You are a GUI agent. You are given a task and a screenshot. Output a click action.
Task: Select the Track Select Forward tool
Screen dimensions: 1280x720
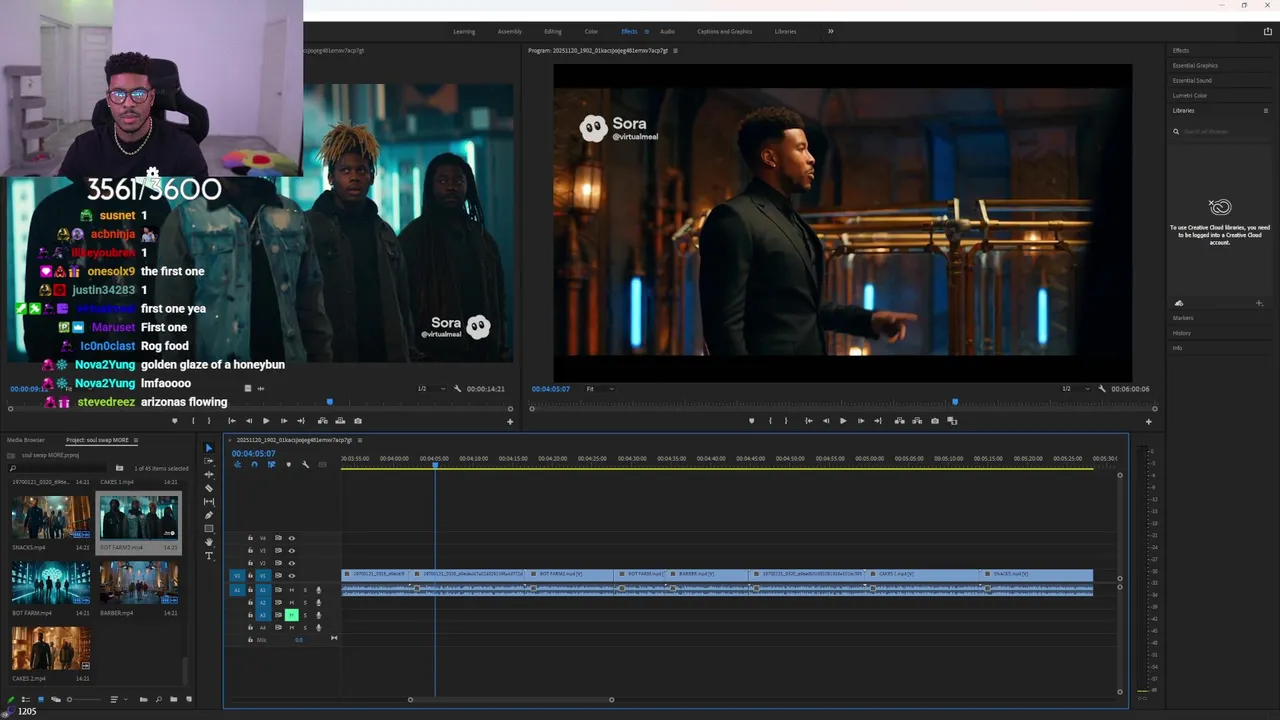tap(209, 461)
